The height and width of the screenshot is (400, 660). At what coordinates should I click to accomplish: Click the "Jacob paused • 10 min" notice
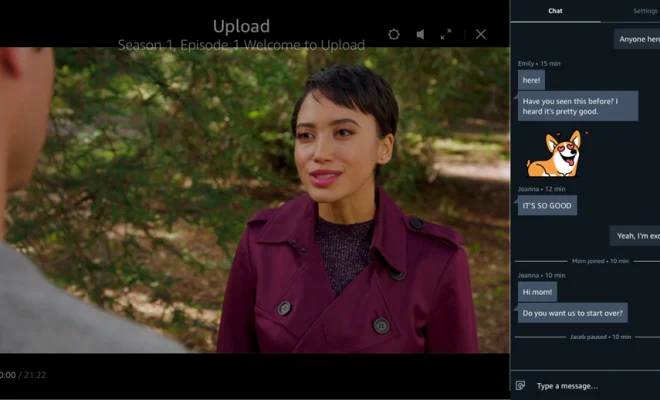pos(600,337)
